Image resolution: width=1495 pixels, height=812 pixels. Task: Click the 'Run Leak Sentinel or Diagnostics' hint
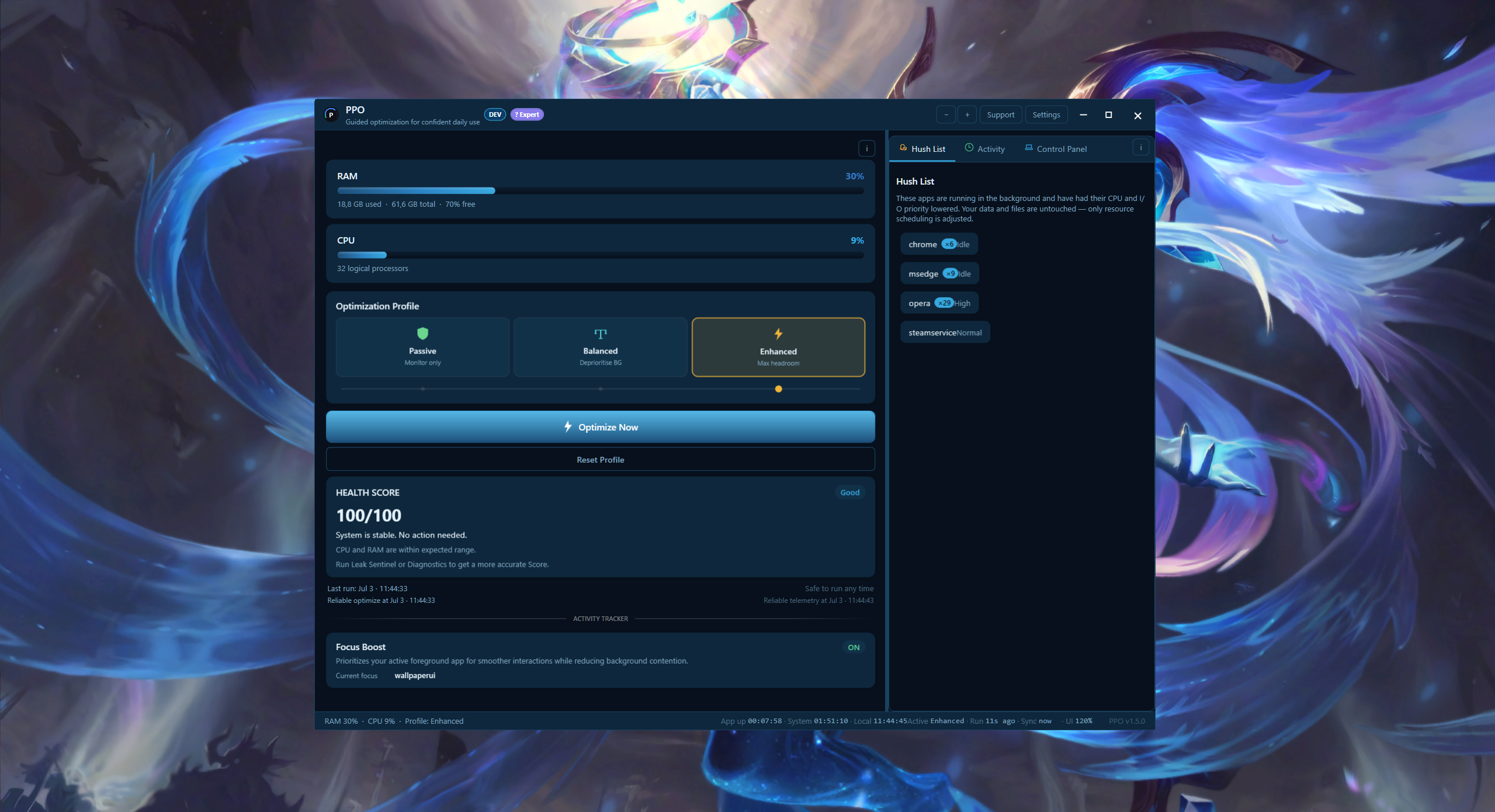click(x=442, y=565)
